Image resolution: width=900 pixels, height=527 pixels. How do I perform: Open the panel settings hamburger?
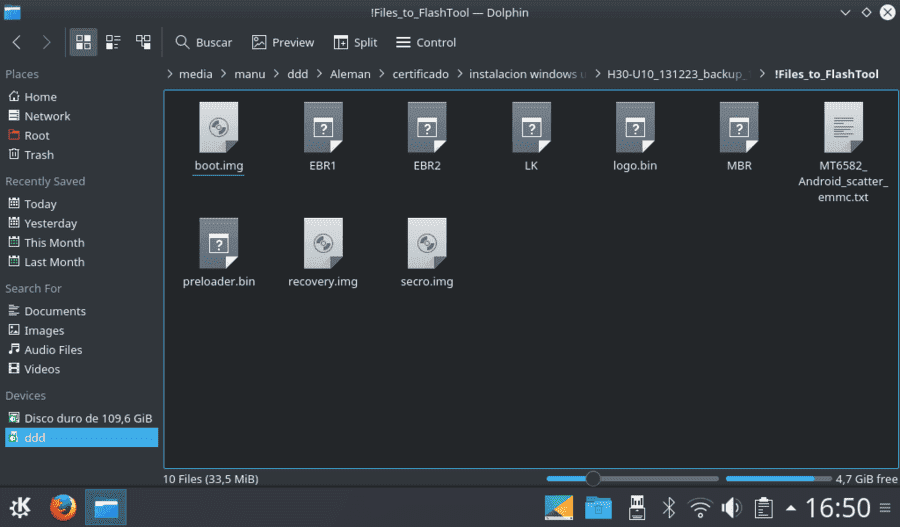[885, 507]
